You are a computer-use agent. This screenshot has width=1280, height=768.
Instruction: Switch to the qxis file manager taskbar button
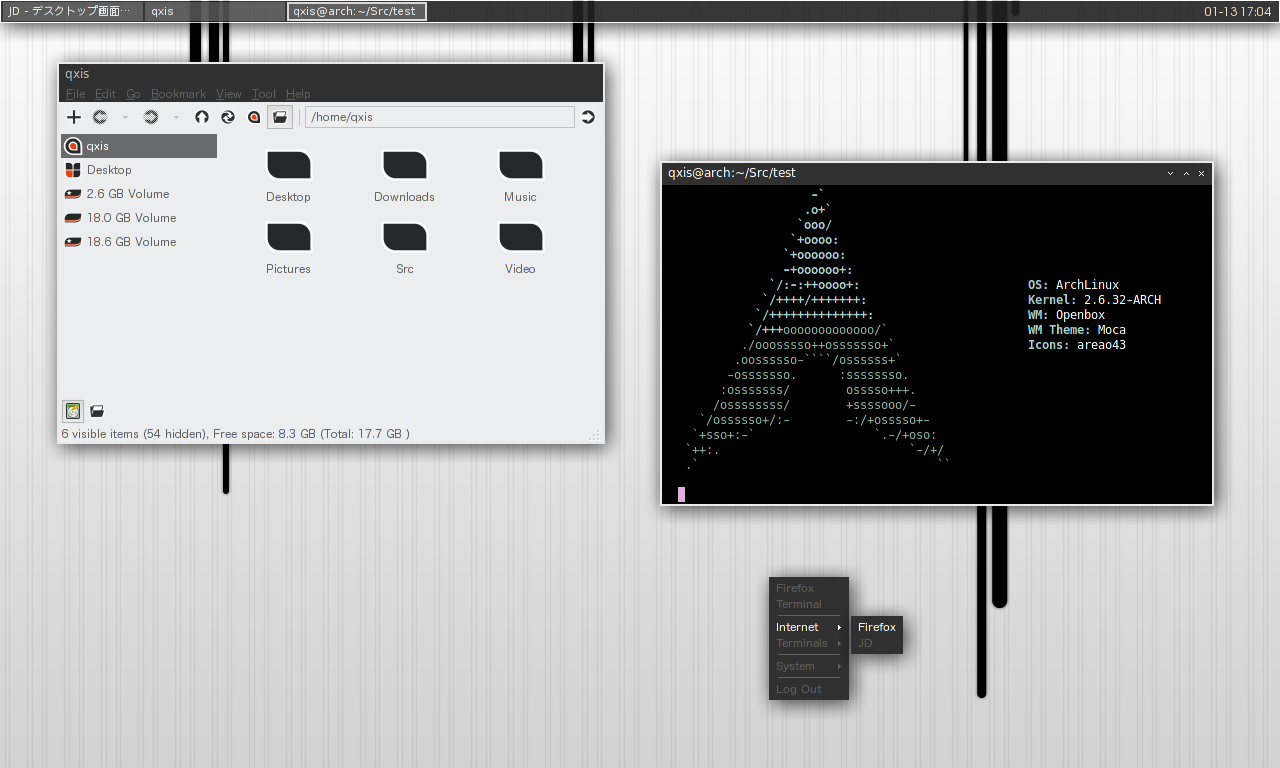214,11
